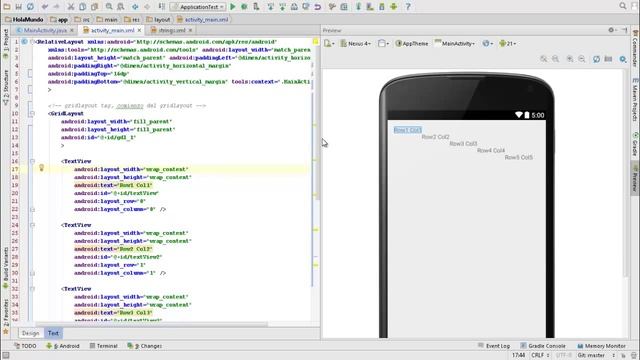Open the Terminal tool window
The width and height of the screenshot is (640, 360).
pyautogui.click(x=104, y=346)
